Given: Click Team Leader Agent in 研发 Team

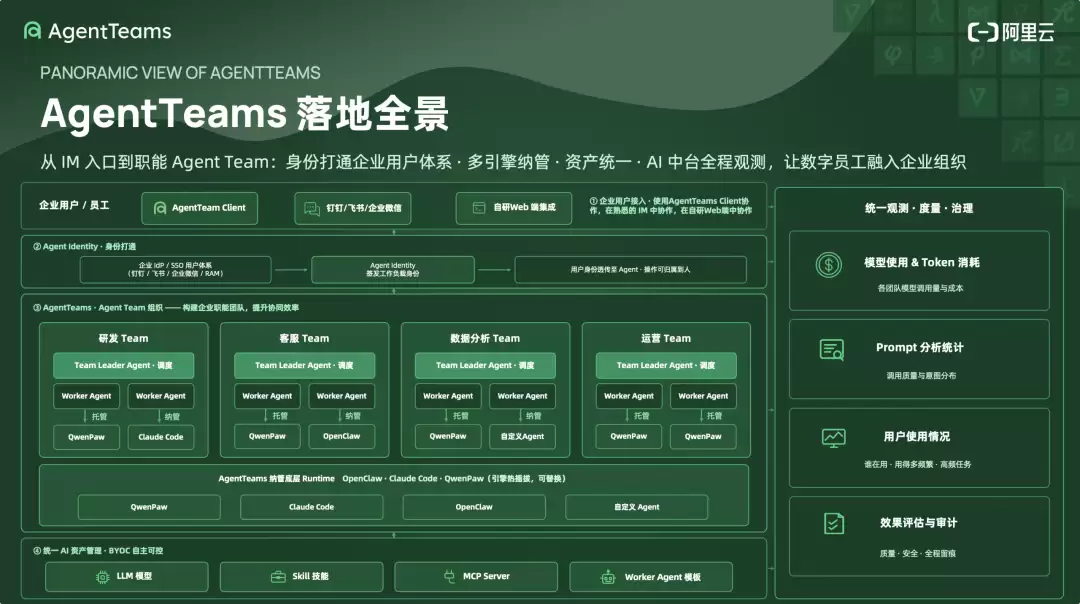Looking at the screenshot, I should 123,366.
